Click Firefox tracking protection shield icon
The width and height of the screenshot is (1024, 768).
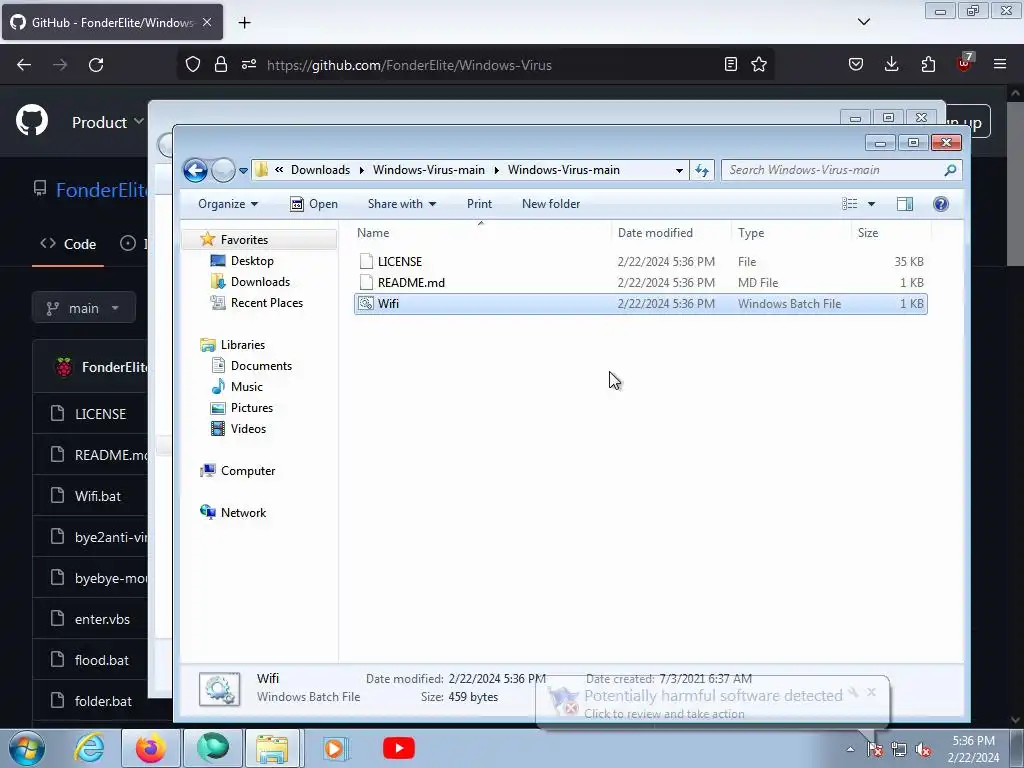193,65
